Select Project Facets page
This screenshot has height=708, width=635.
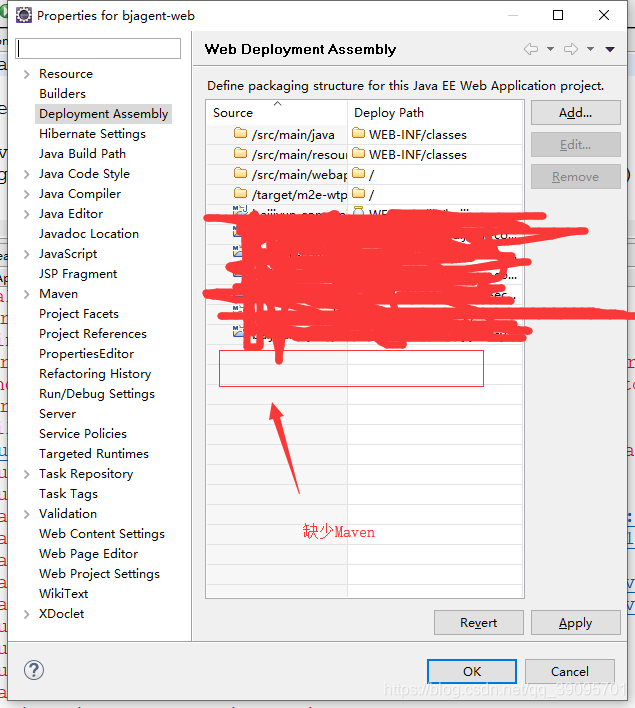(x=79, y=313)
